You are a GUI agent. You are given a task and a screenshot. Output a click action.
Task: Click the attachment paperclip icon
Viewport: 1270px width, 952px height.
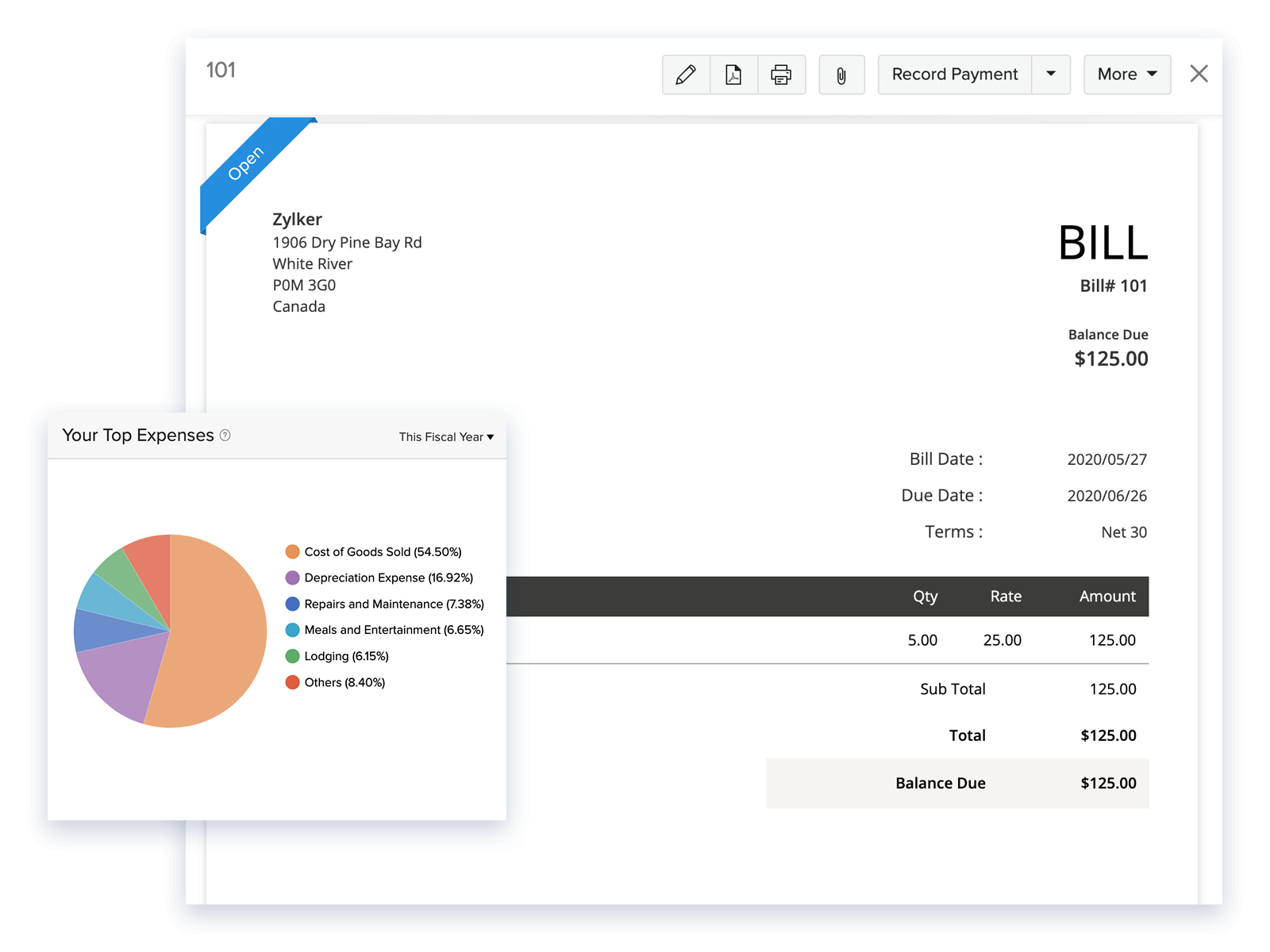click(x=841, y=74)
